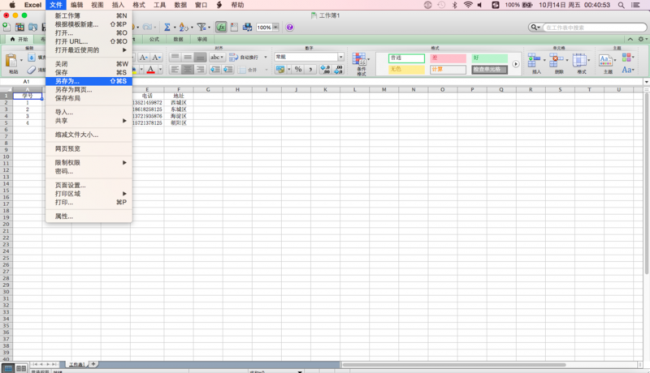Switch to the 数据 ribbon tab
The height and width of the screenshot is (373, 650).
point(178,39)
